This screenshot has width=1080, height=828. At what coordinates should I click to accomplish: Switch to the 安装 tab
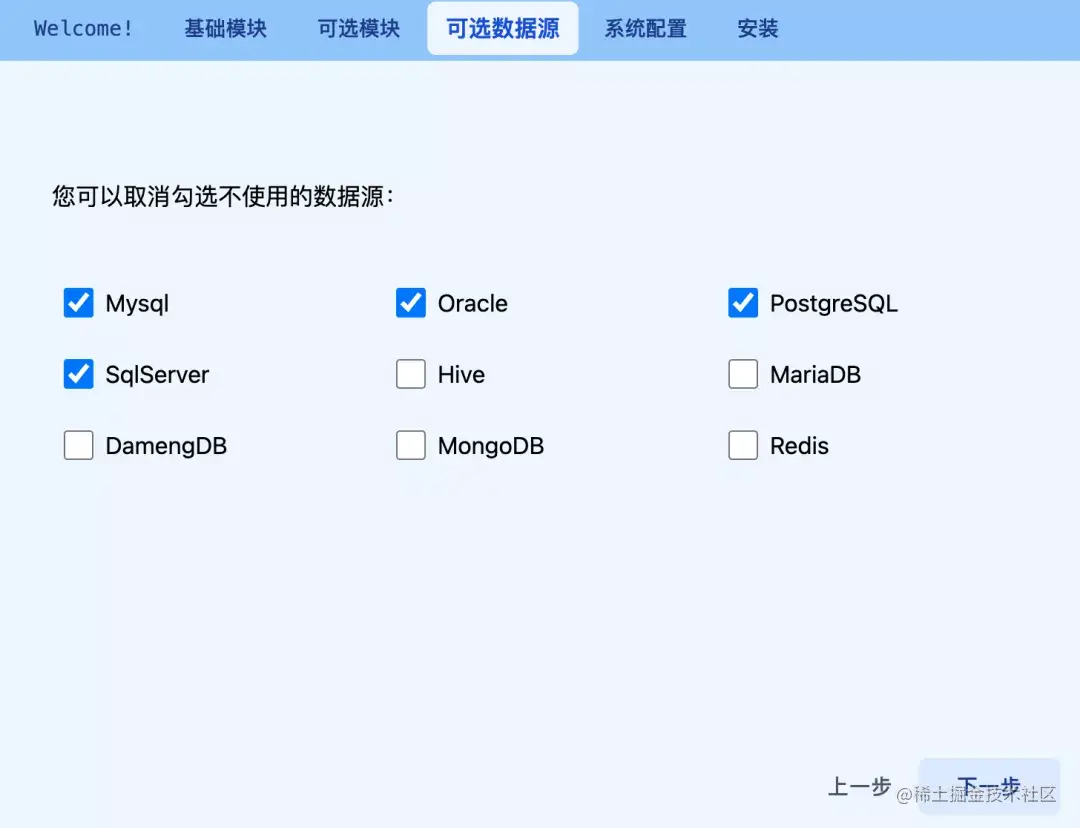coord(758,28)
